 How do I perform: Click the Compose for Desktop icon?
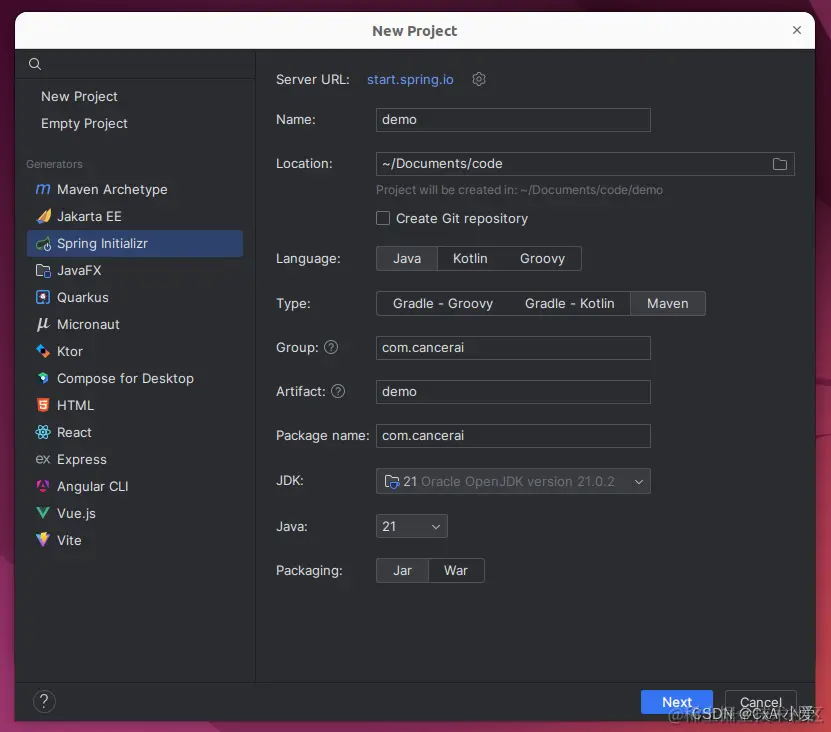pos(43,378)
